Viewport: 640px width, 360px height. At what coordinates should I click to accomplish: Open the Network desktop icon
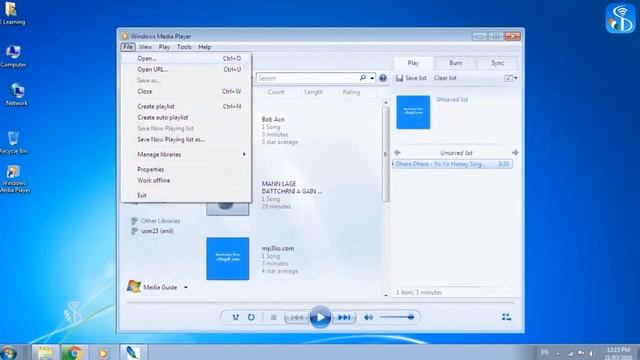pyautogui.click(x=16, y=94)
